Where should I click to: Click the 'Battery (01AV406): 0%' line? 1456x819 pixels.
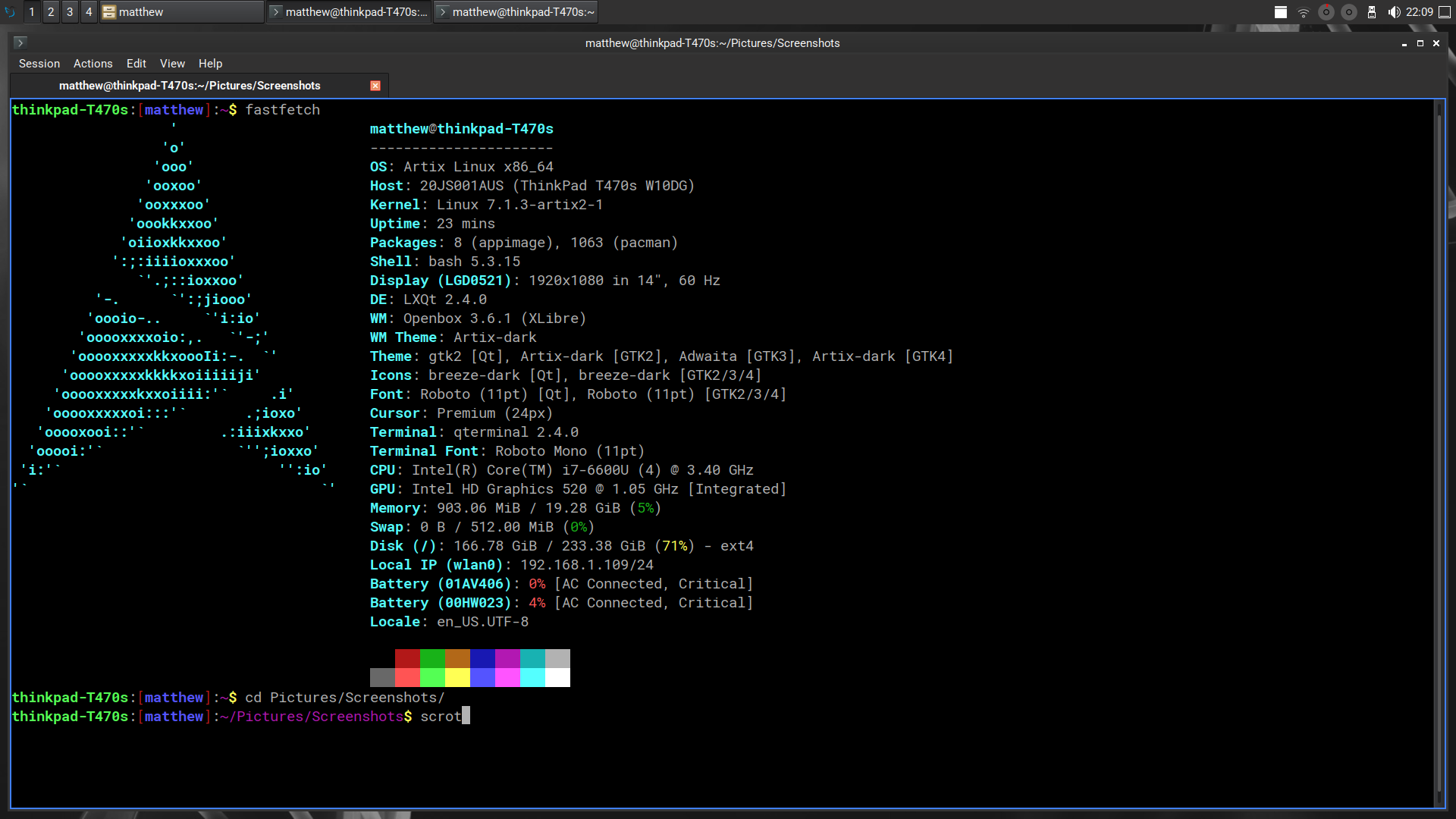pos(562,584)
